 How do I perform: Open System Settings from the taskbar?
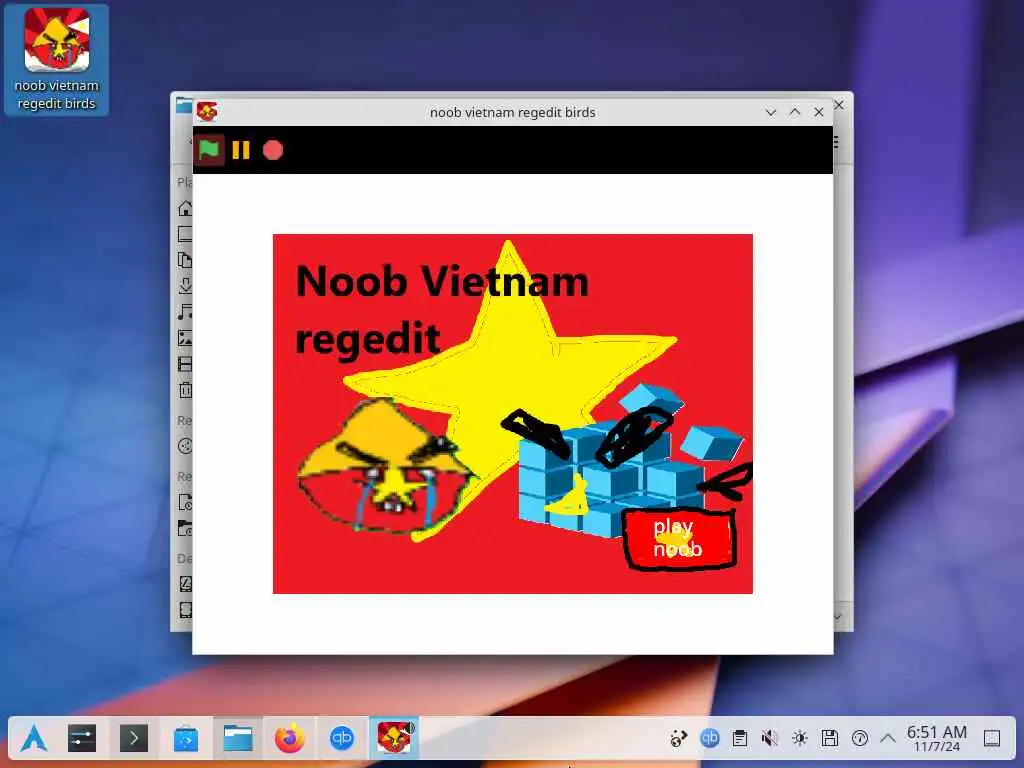point(82,739)
